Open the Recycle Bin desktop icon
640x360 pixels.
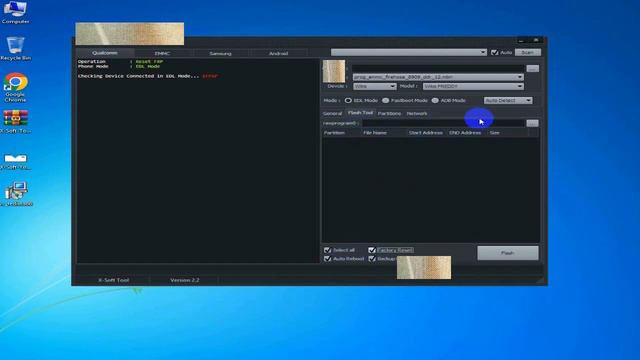point(16,48)
